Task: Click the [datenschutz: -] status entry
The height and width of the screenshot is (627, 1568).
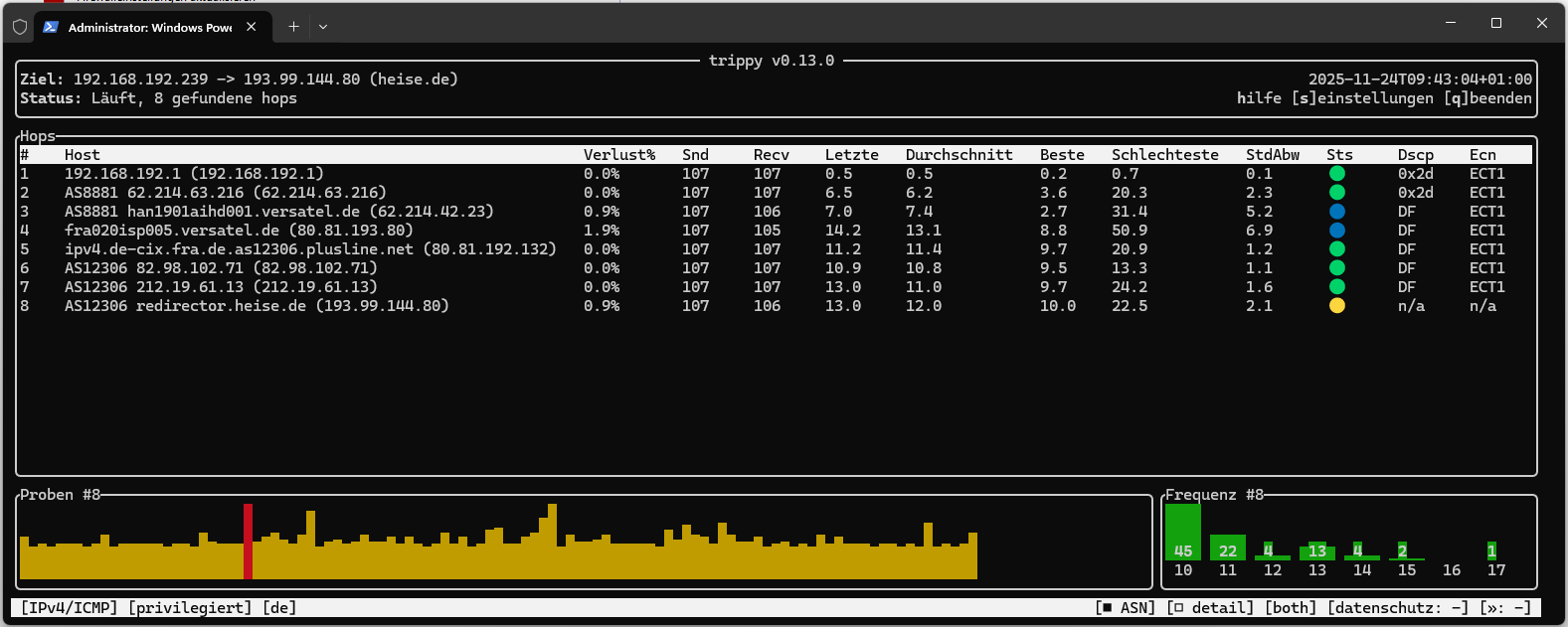Action: (x=1398, y=607)
